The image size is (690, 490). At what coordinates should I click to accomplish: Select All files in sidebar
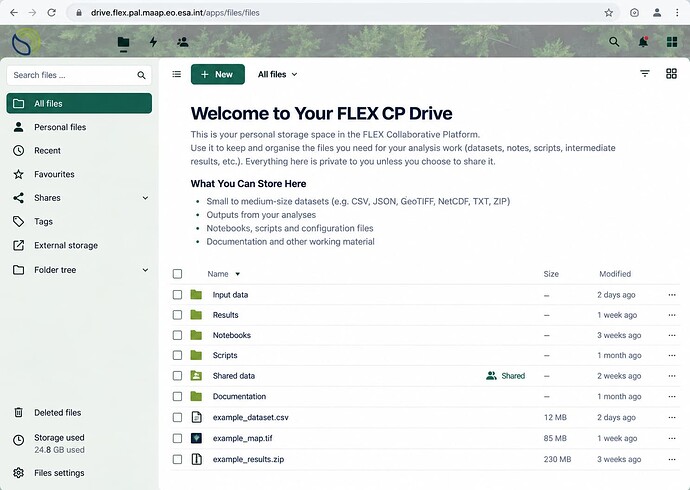(x=79, y=103)
